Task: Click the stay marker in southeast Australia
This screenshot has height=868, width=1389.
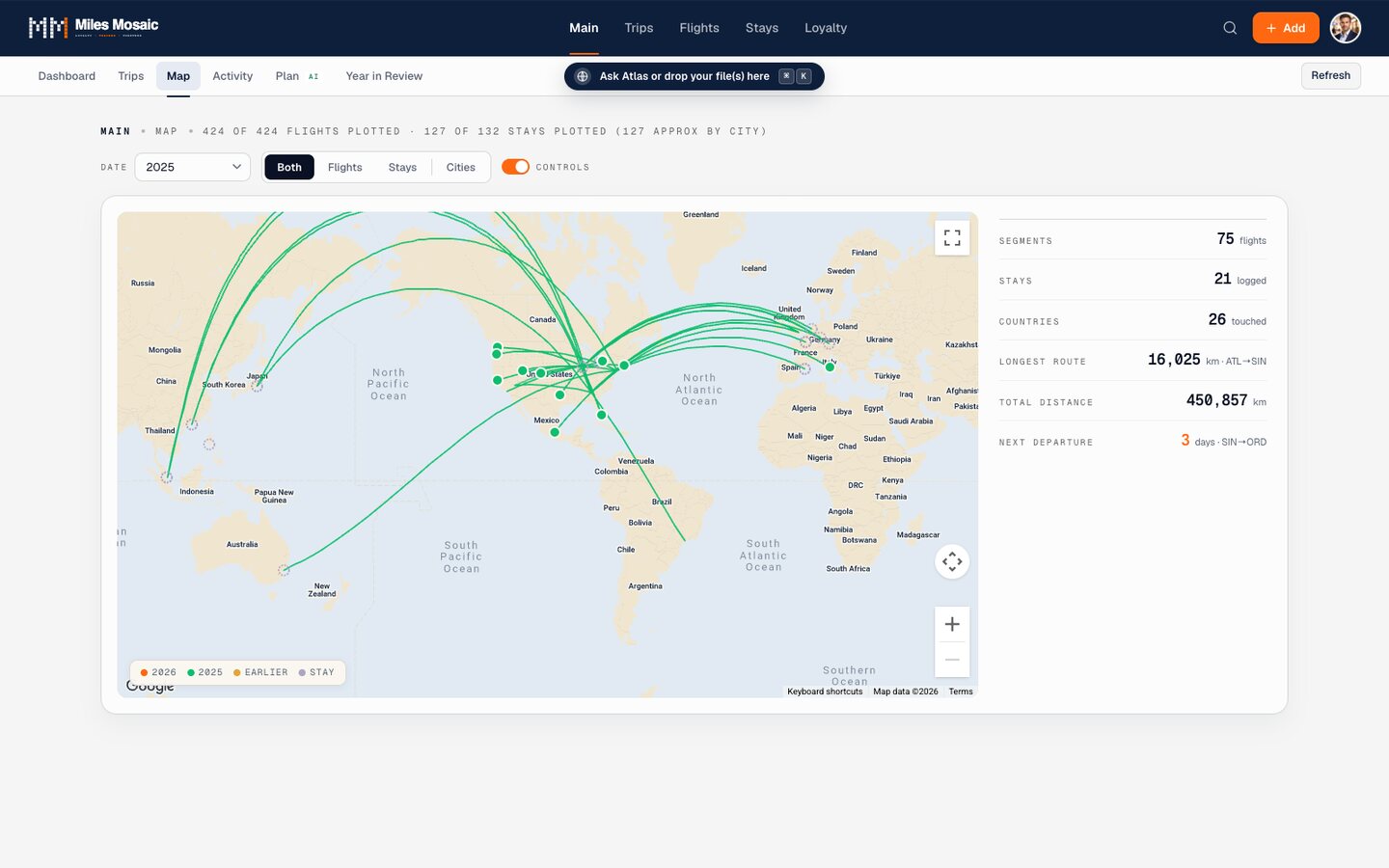Action: [284, 570]
